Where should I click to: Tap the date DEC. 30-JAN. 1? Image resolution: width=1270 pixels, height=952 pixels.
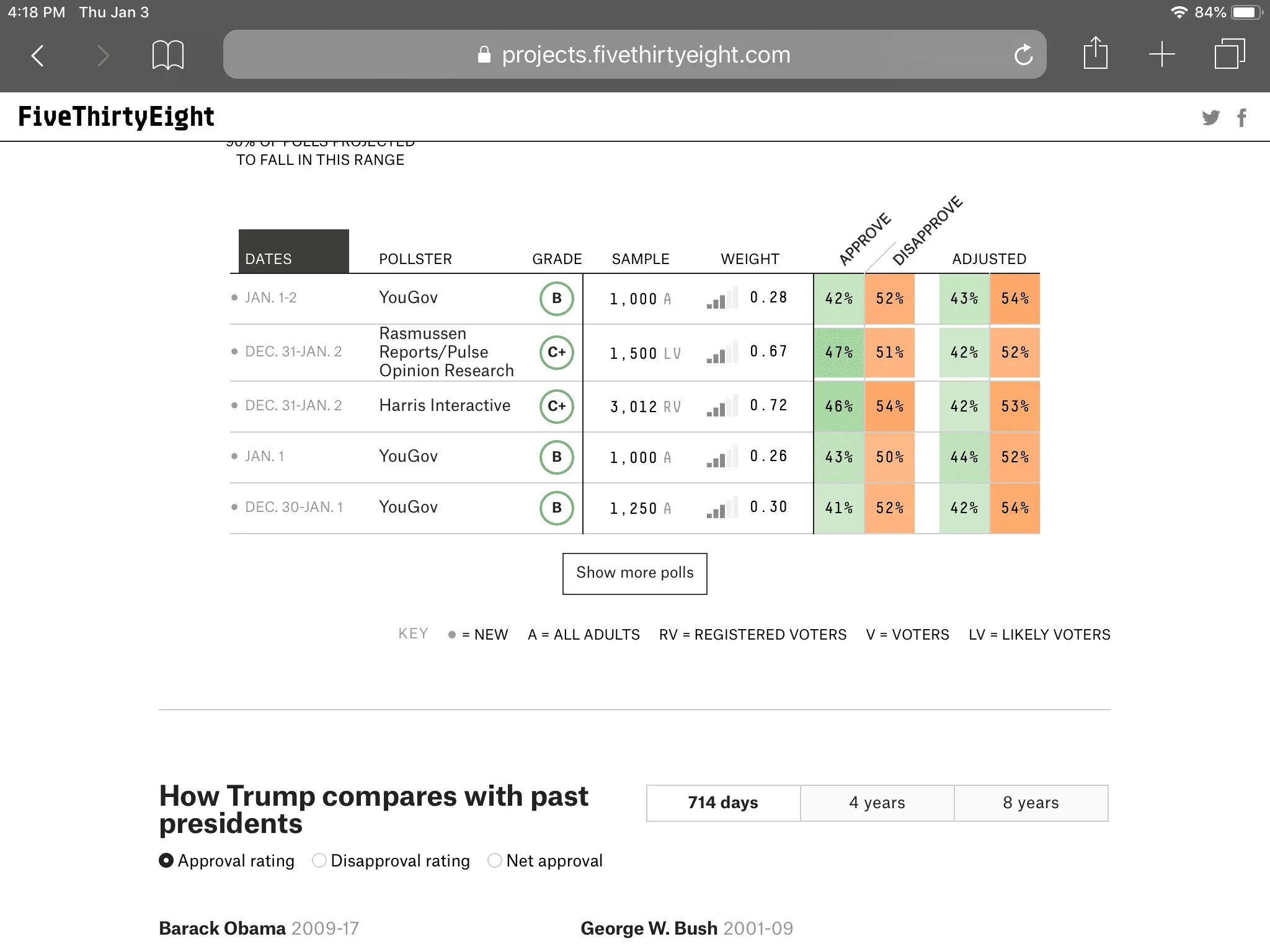(294, 507)
